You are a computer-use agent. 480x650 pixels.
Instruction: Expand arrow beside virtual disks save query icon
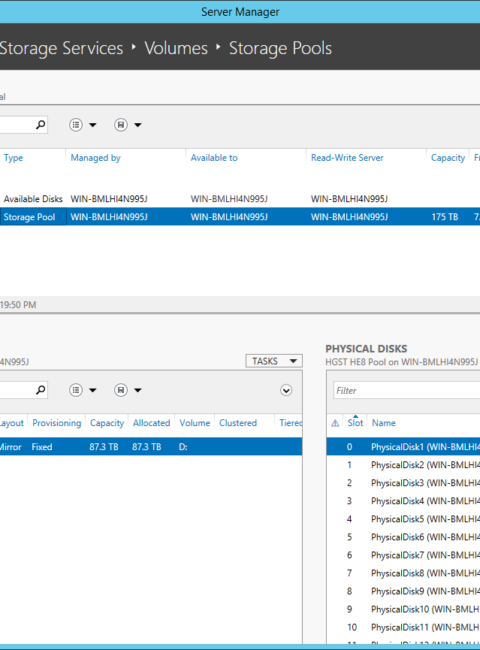click(x=138, y=390)
